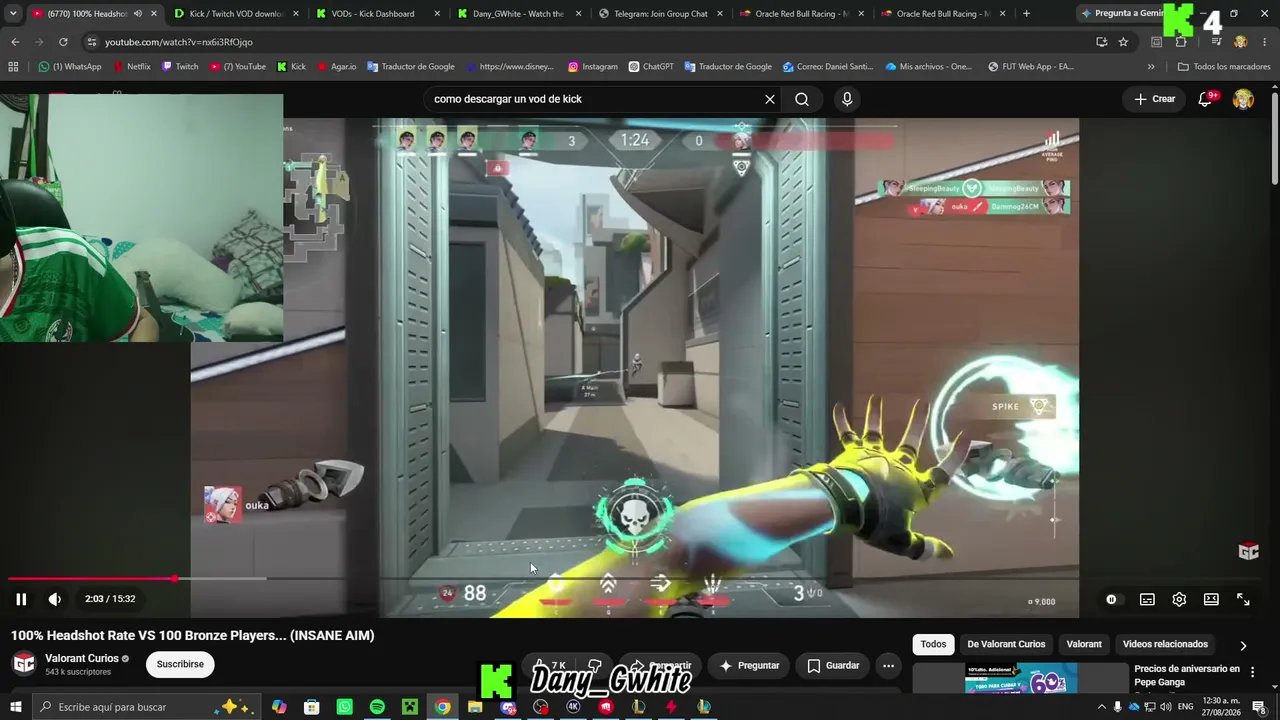View site information icon in address bar
Screen dimensions: 1280x720
pos(92,42)
